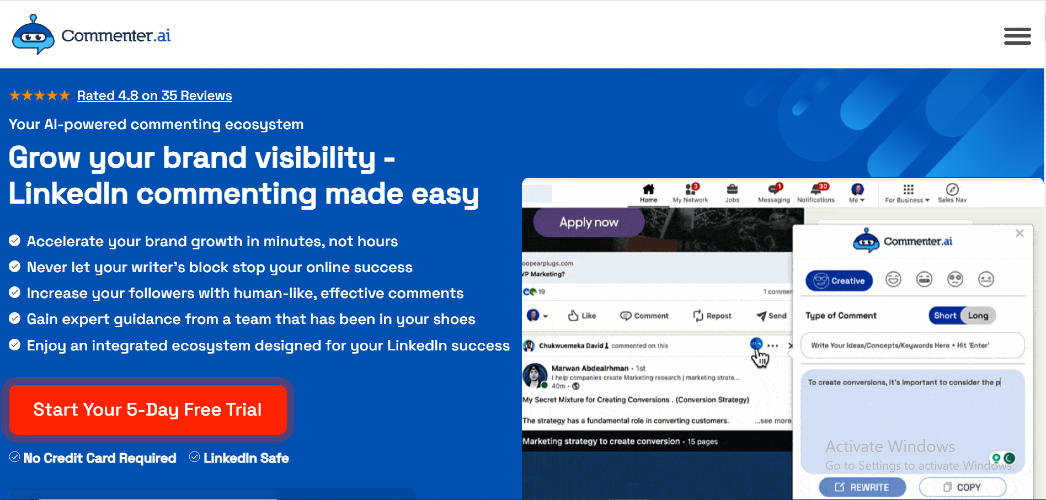Open Notifications bell in demo
1046x500 pixels.
[816, 193]
